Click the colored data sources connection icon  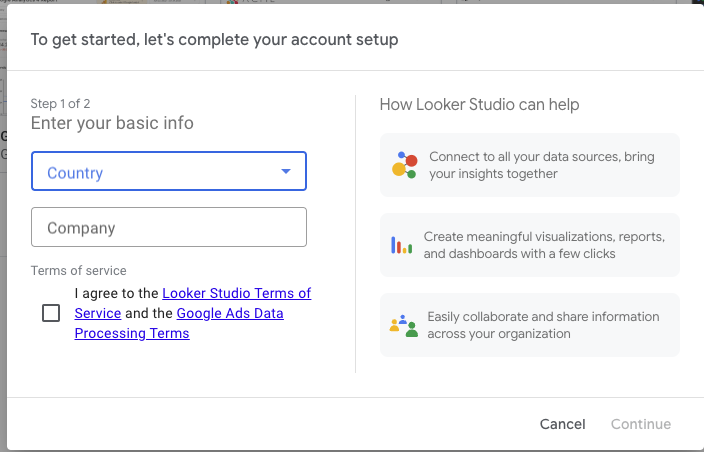click(x=405, y=165)
